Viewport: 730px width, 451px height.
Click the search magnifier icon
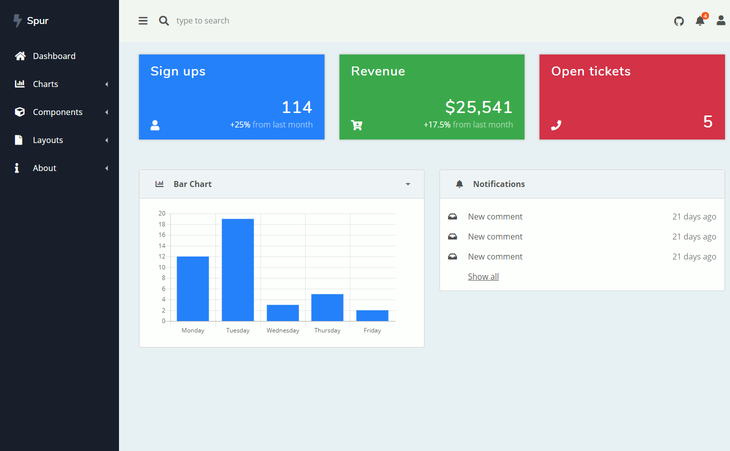(x=163, y=20)
